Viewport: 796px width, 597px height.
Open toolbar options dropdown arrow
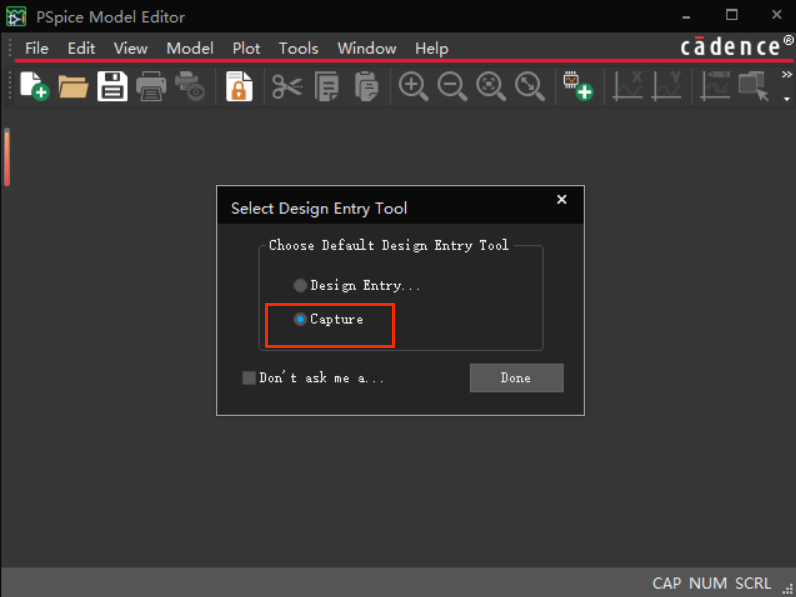click(787, 99)
